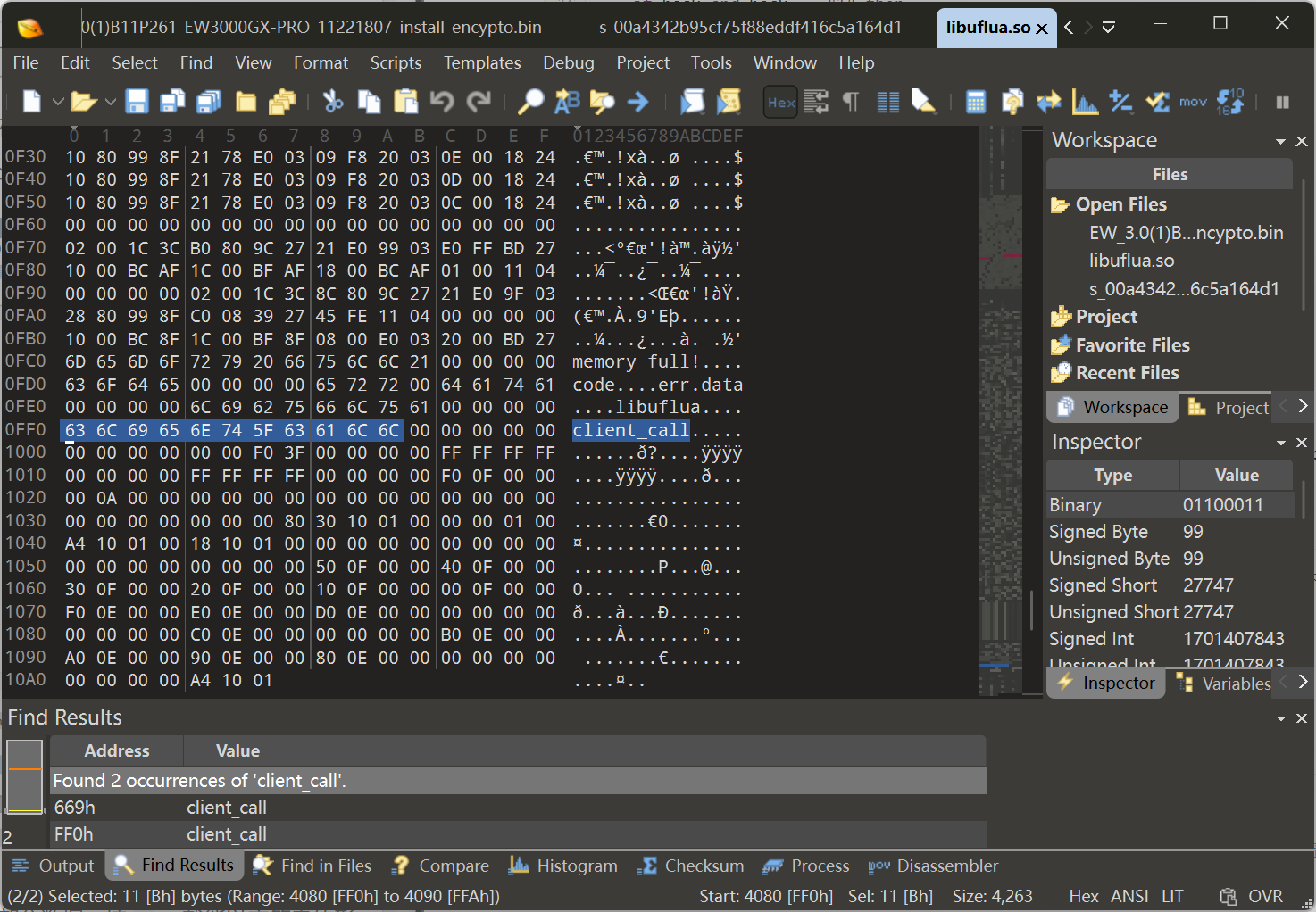Click the Save file icon
Viewport: 1316px width, 912px height.
137,102
